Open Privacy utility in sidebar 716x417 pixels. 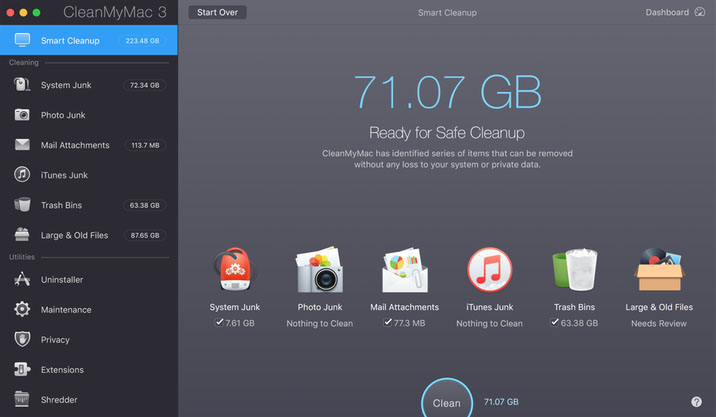pyautogui.click(x=89, y=339)
